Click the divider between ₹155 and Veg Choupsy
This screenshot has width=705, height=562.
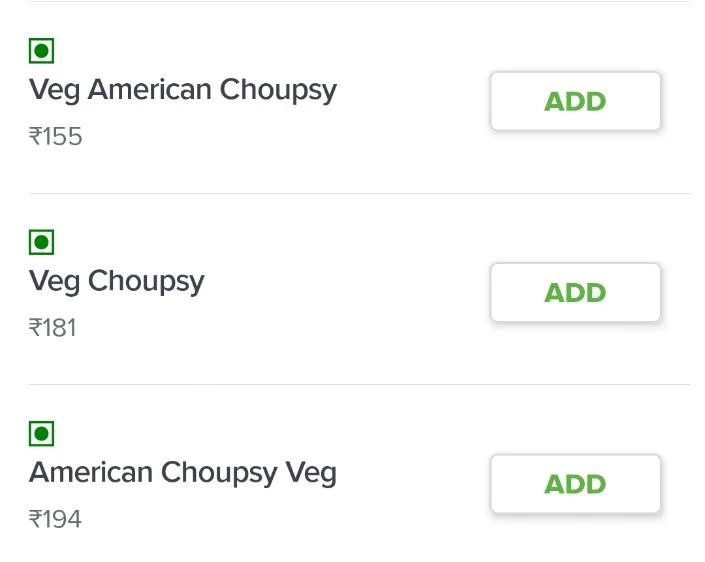click(359, 193)
